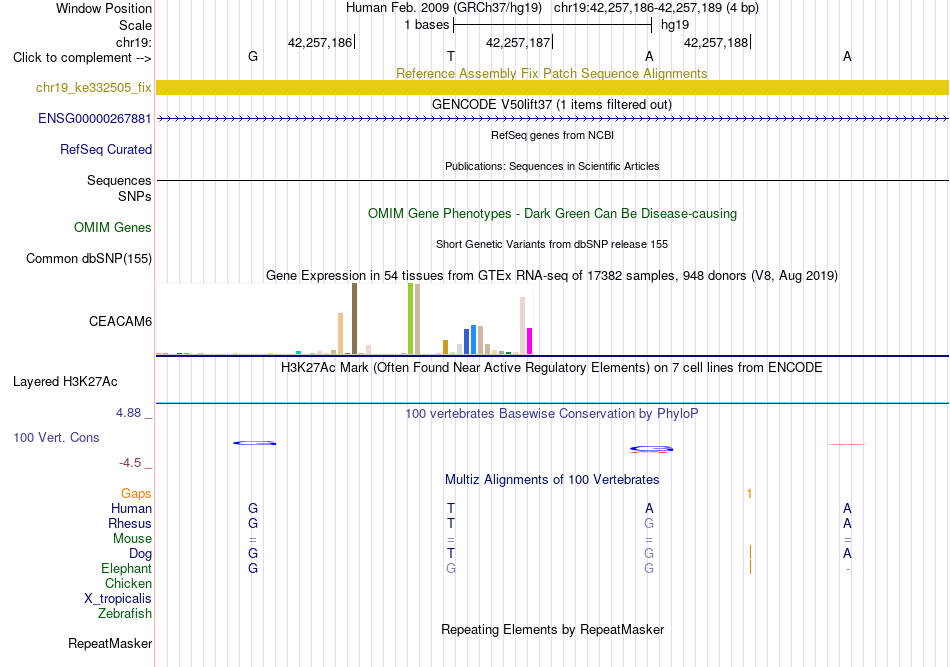The width and height of the screenshot is (950, 667).
Task: Click the G base in the Elephant row under T
Action: pos(451,569)
